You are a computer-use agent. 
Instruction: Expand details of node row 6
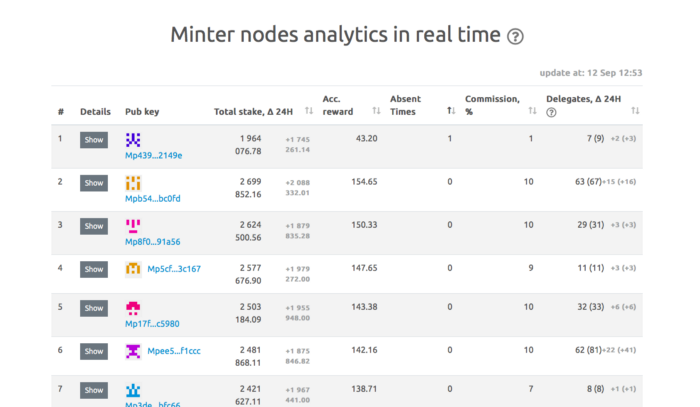(94, 351)
